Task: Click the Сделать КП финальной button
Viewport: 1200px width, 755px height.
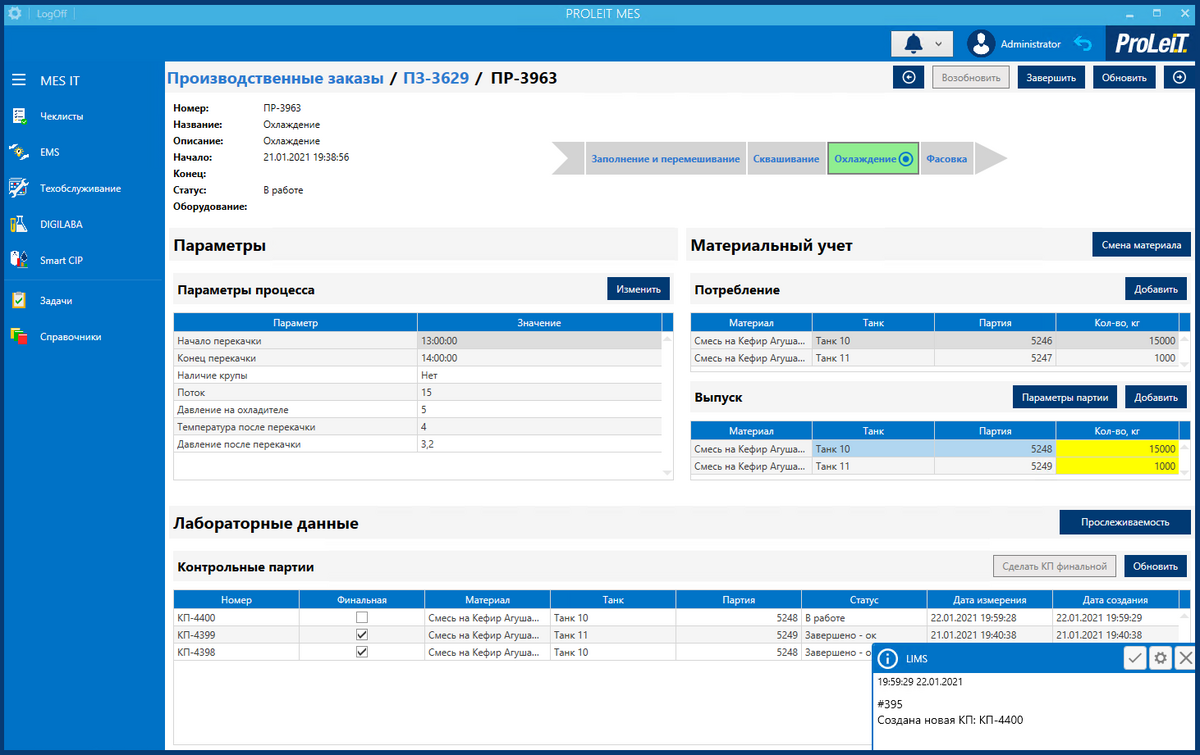Action: tap(1055, 566)
